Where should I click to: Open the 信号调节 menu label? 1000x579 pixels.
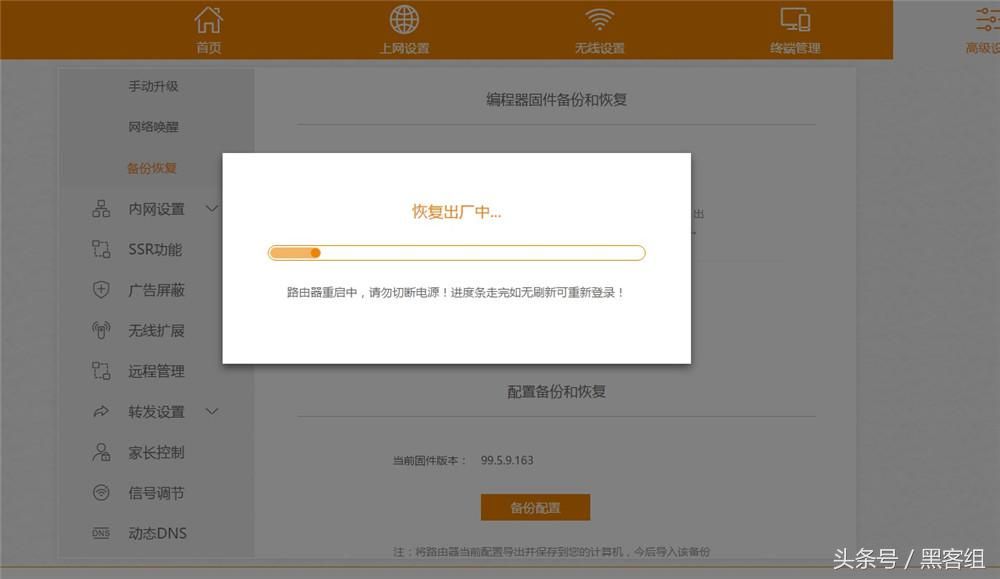156,493
